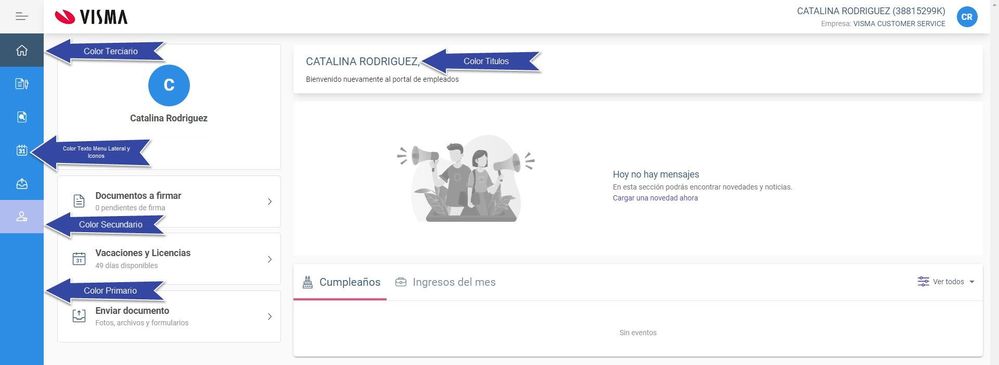Click the VISMA logo
The width and height of the screenshot is (999, 365).
tap(91, 17)
